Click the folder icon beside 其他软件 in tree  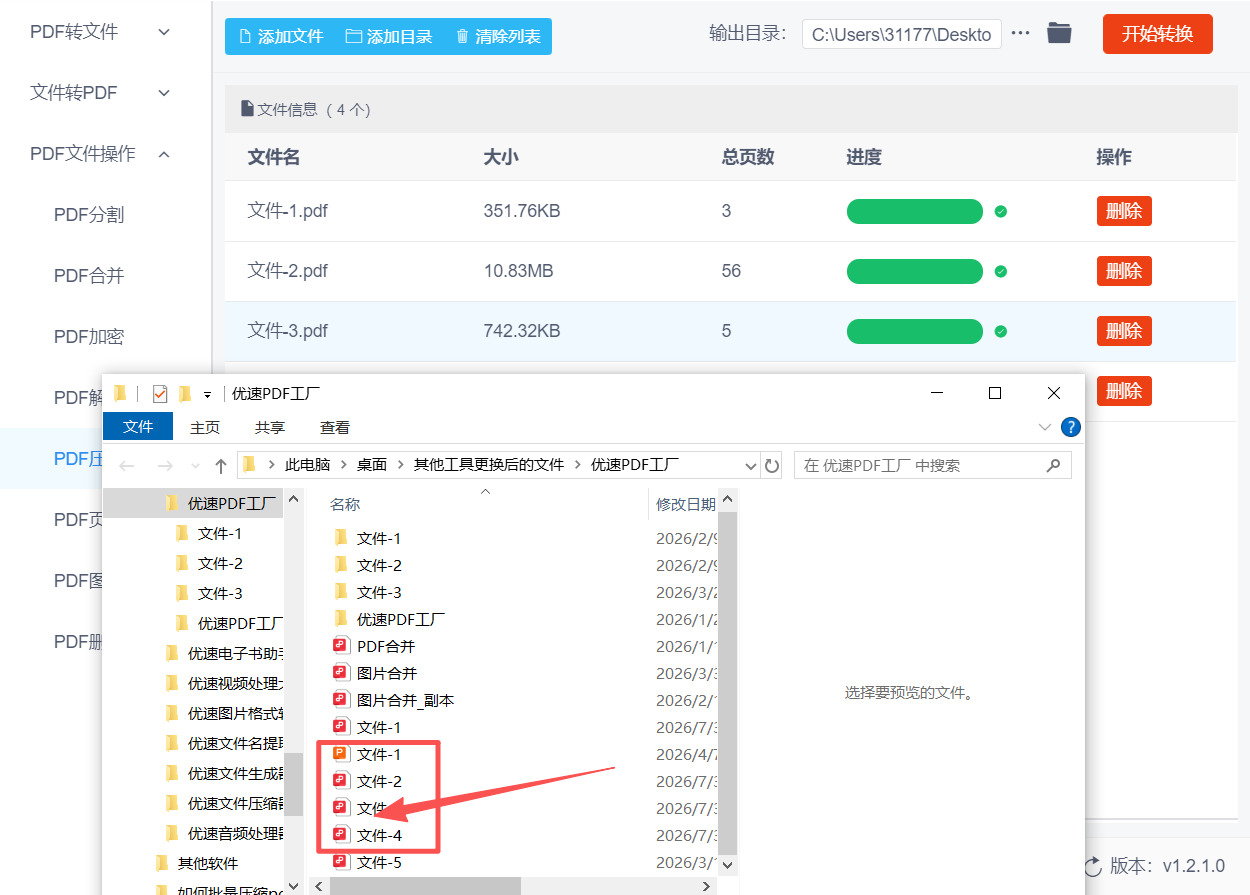coord(162,863)
